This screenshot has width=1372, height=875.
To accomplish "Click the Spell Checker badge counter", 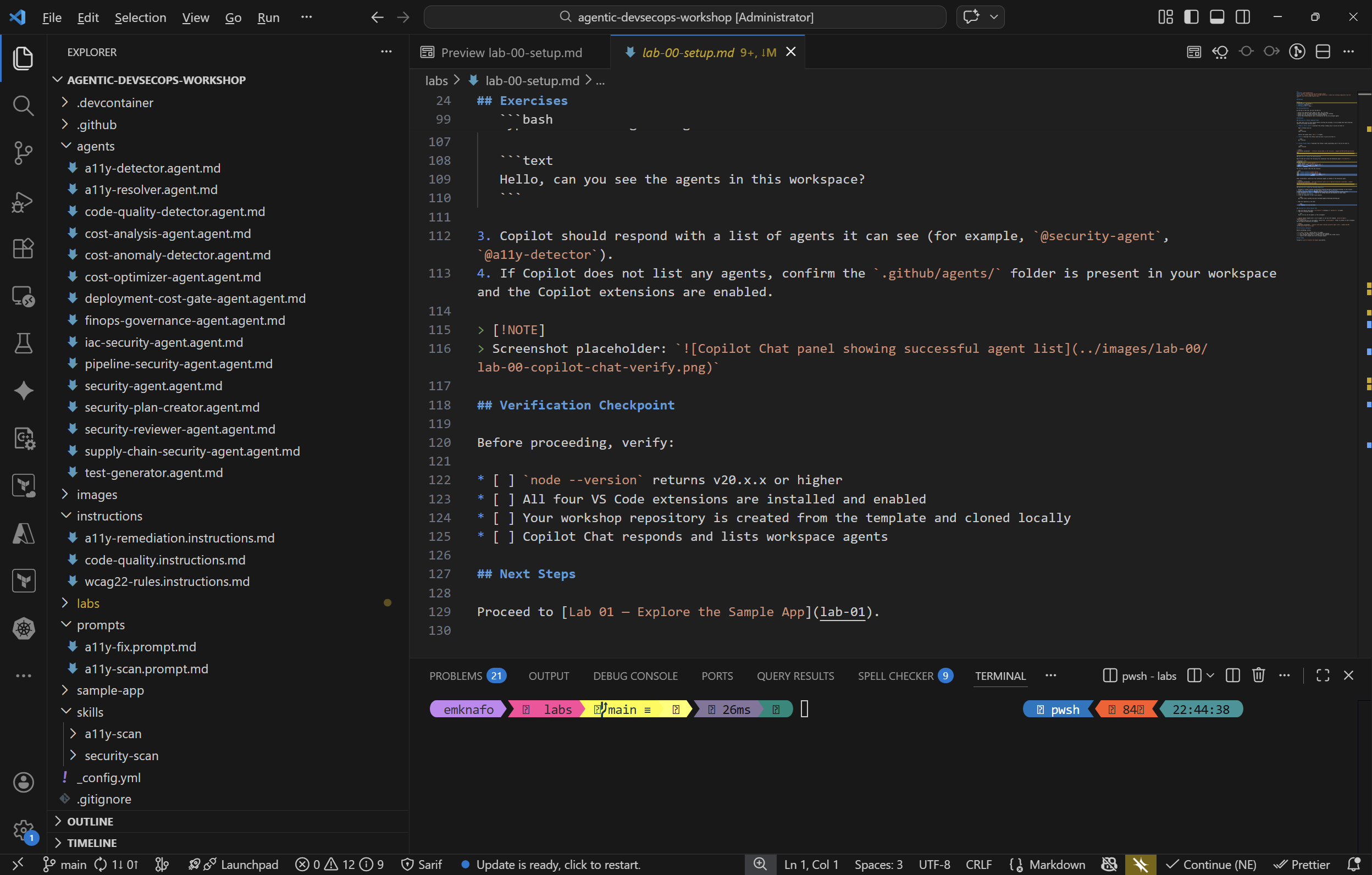I will tap(947, 675).
